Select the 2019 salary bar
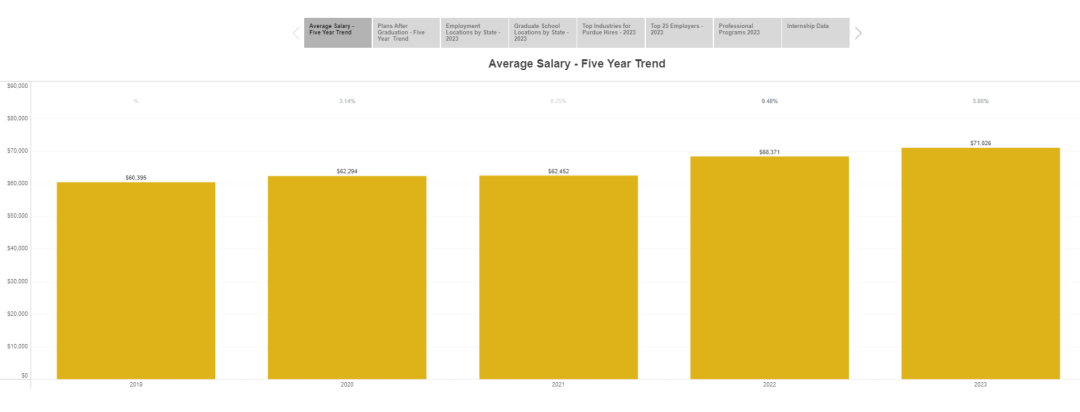1080x412 pixels. [136, 280]
